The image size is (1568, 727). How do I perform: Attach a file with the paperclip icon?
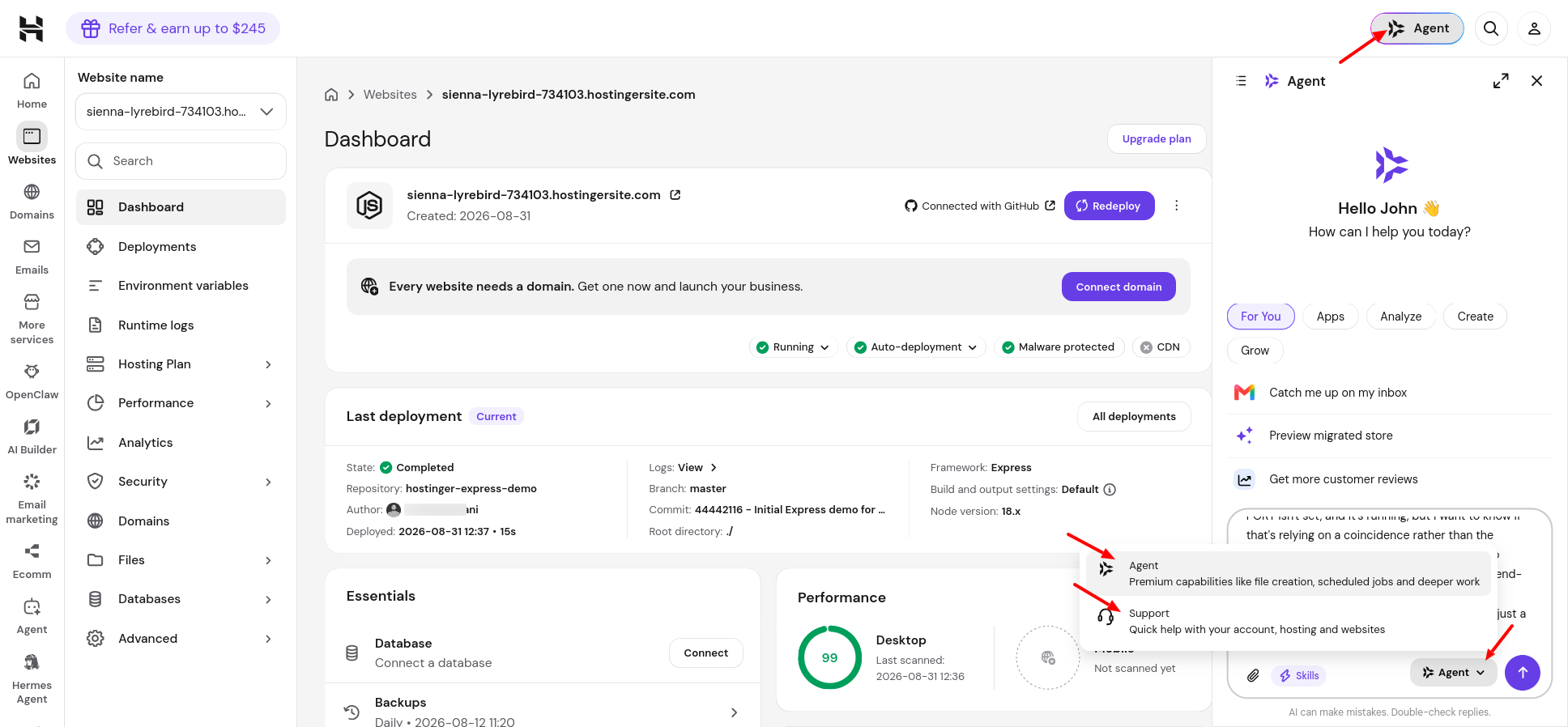click(1253, 675)
